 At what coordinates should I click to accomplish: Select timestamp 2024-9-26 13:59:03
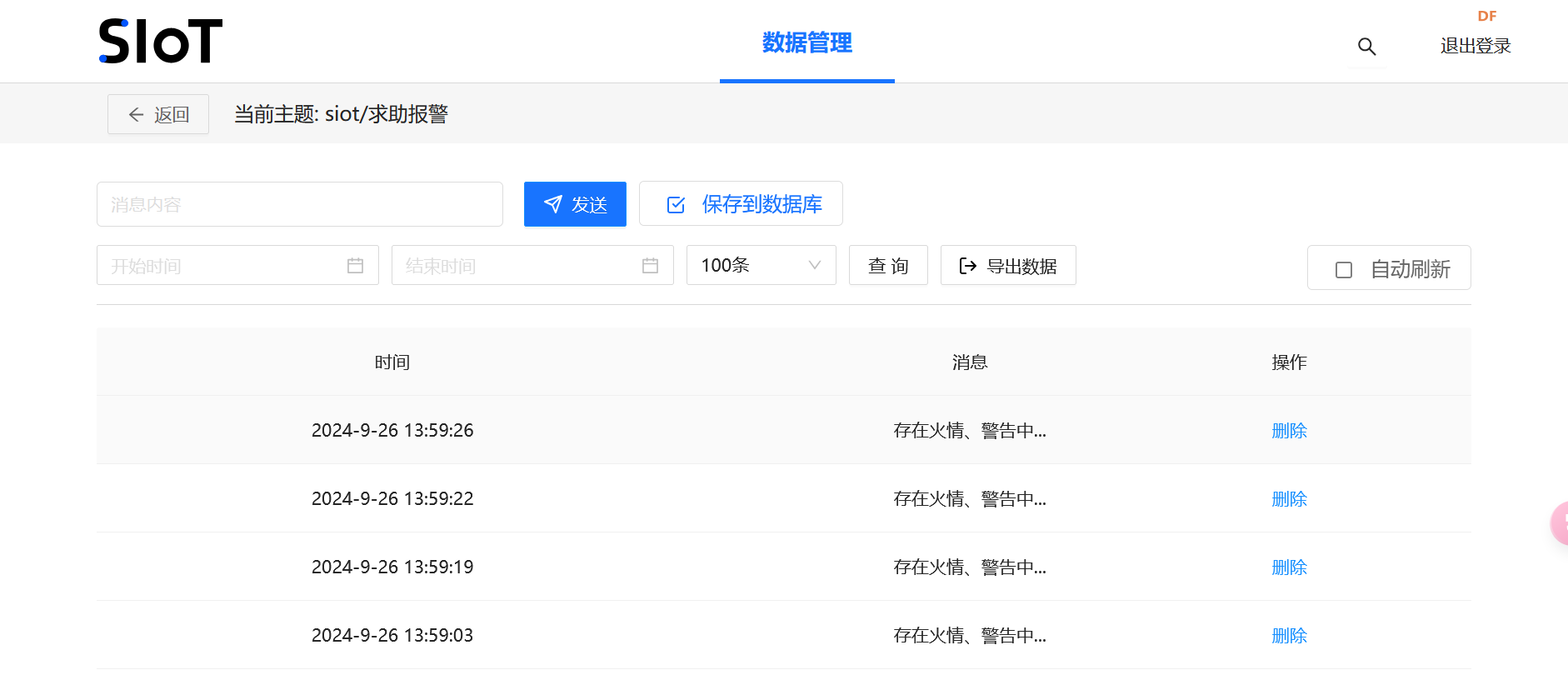(x=392, y=636)
